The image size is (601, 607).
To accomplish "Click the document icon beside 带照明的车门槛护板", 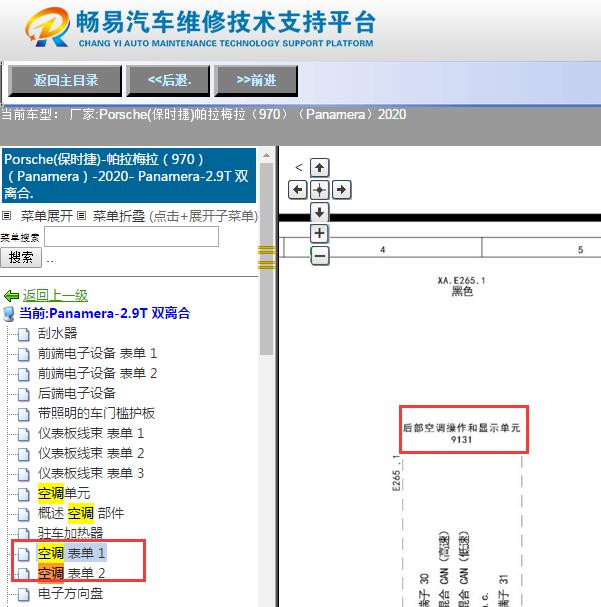I will click(24, 415).
